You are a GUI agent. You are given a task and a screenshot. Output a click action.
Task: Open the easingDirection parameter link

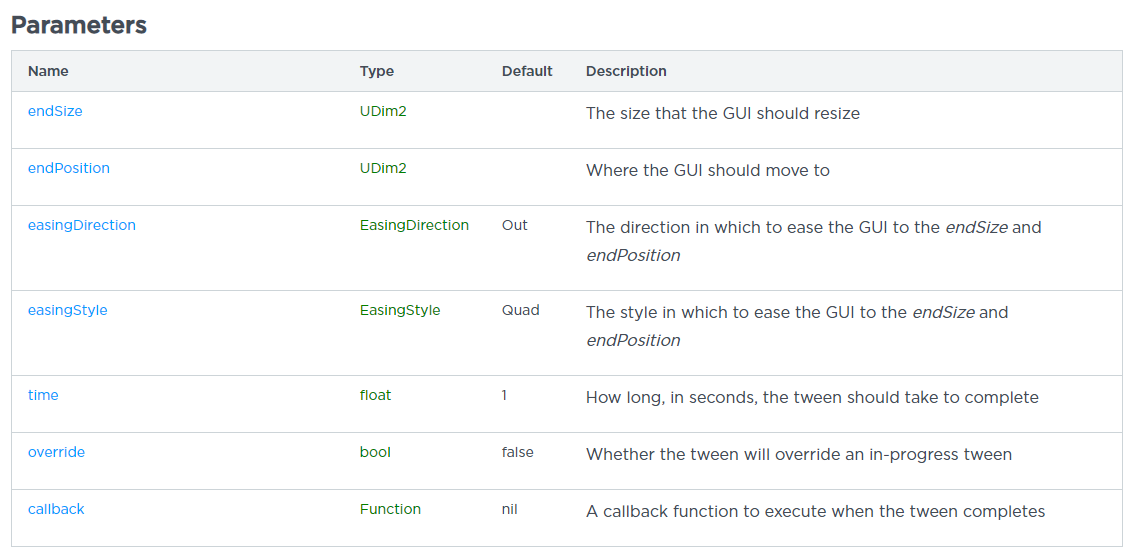click(x=81, y=225)
